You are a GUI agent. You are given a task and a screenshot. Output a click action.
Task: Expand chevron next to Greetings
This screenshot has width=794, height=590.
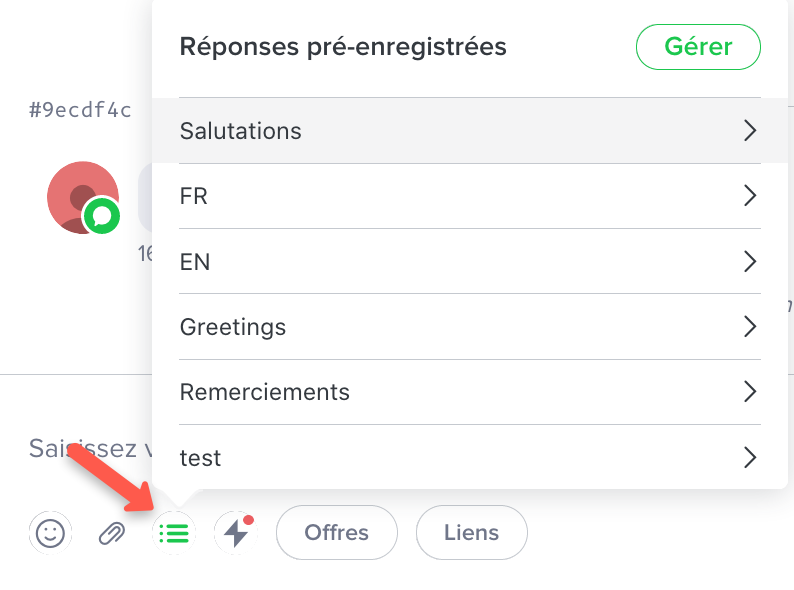coord(750,327)
